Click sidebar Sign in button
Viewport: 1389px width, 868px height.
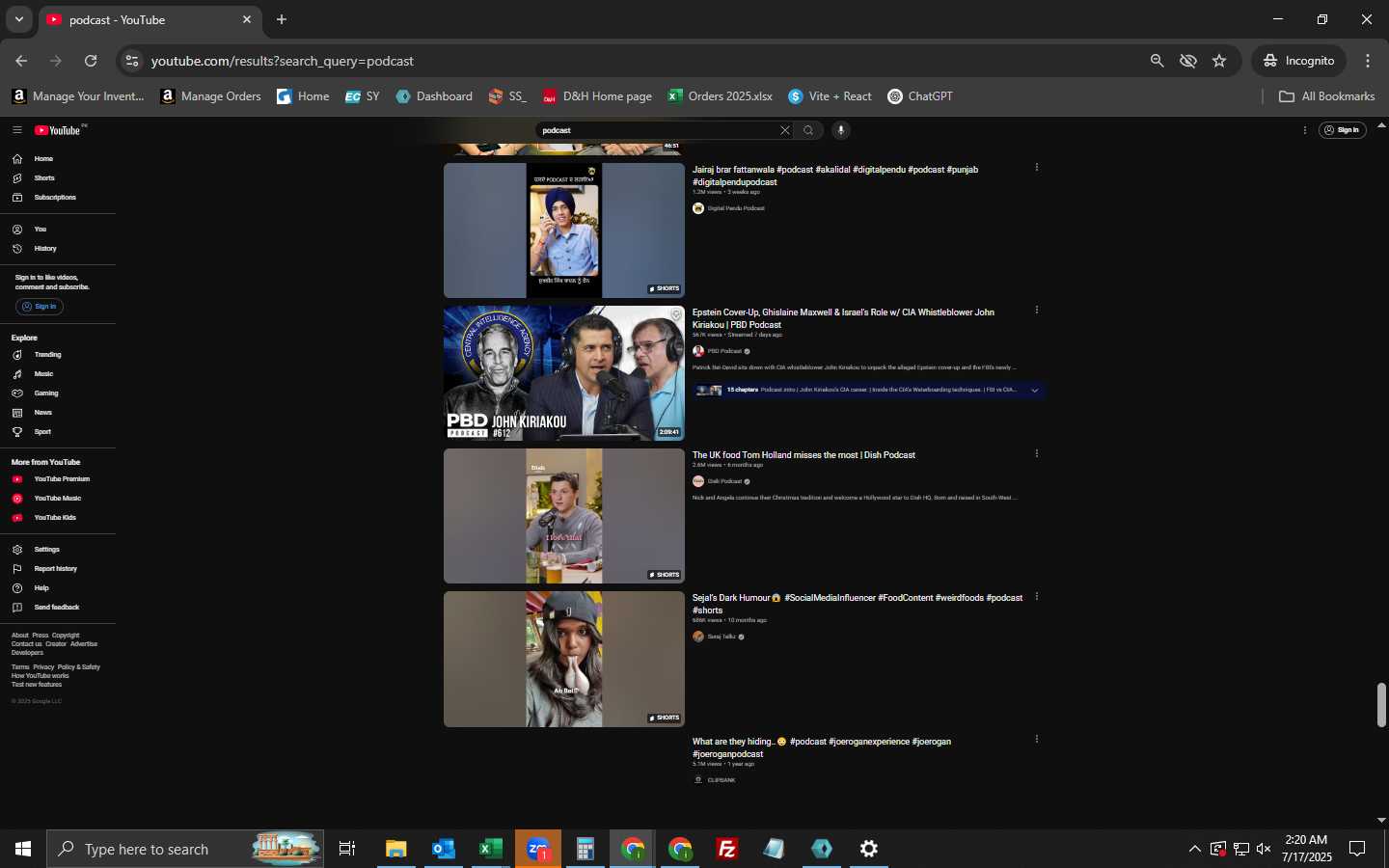40,307
